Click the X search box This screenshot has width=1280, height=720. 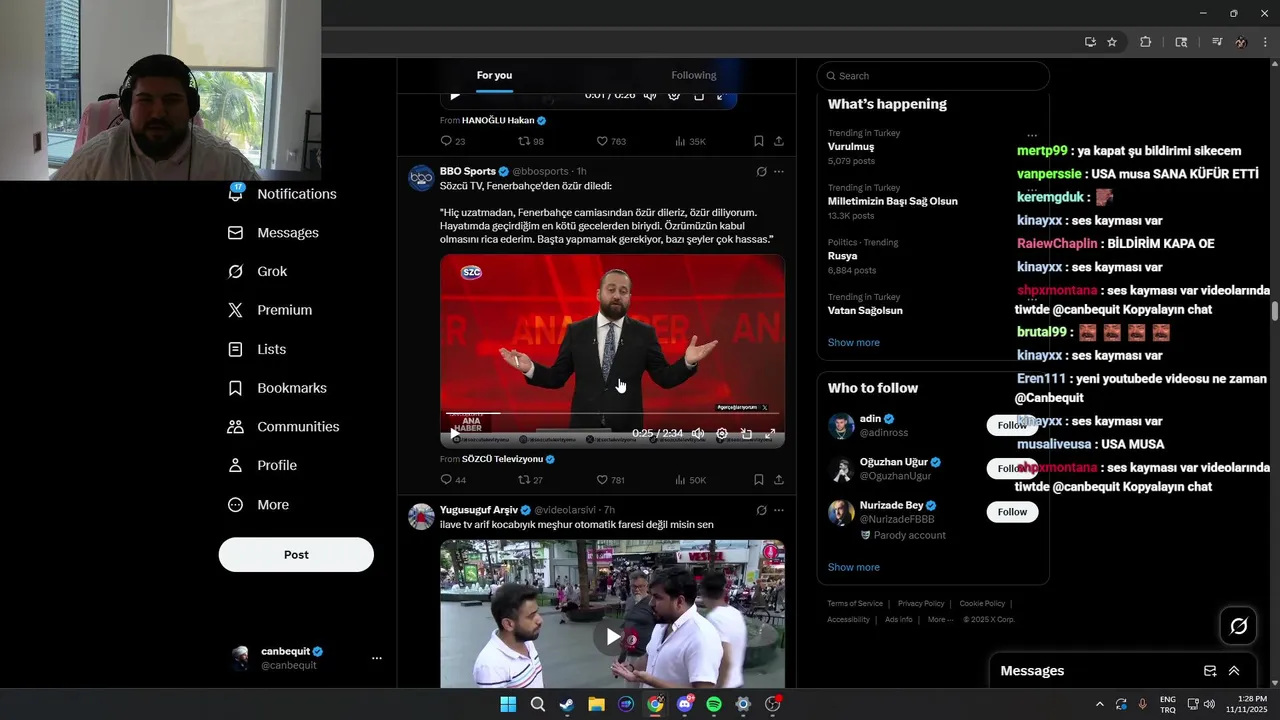click(x=933, y=76)
